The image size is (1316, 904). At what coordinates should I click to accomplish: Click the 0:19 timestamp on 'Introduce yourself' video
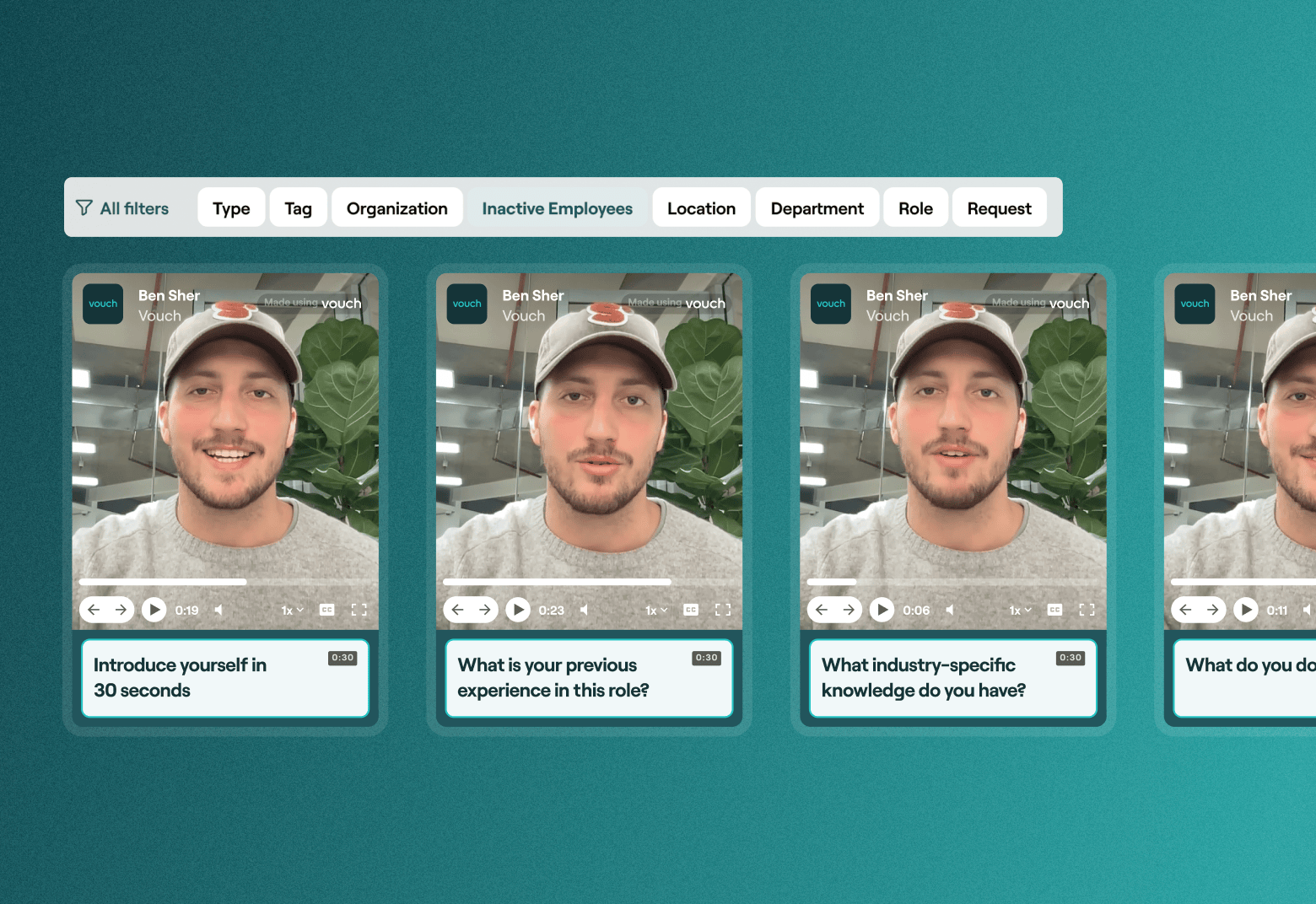186,610
